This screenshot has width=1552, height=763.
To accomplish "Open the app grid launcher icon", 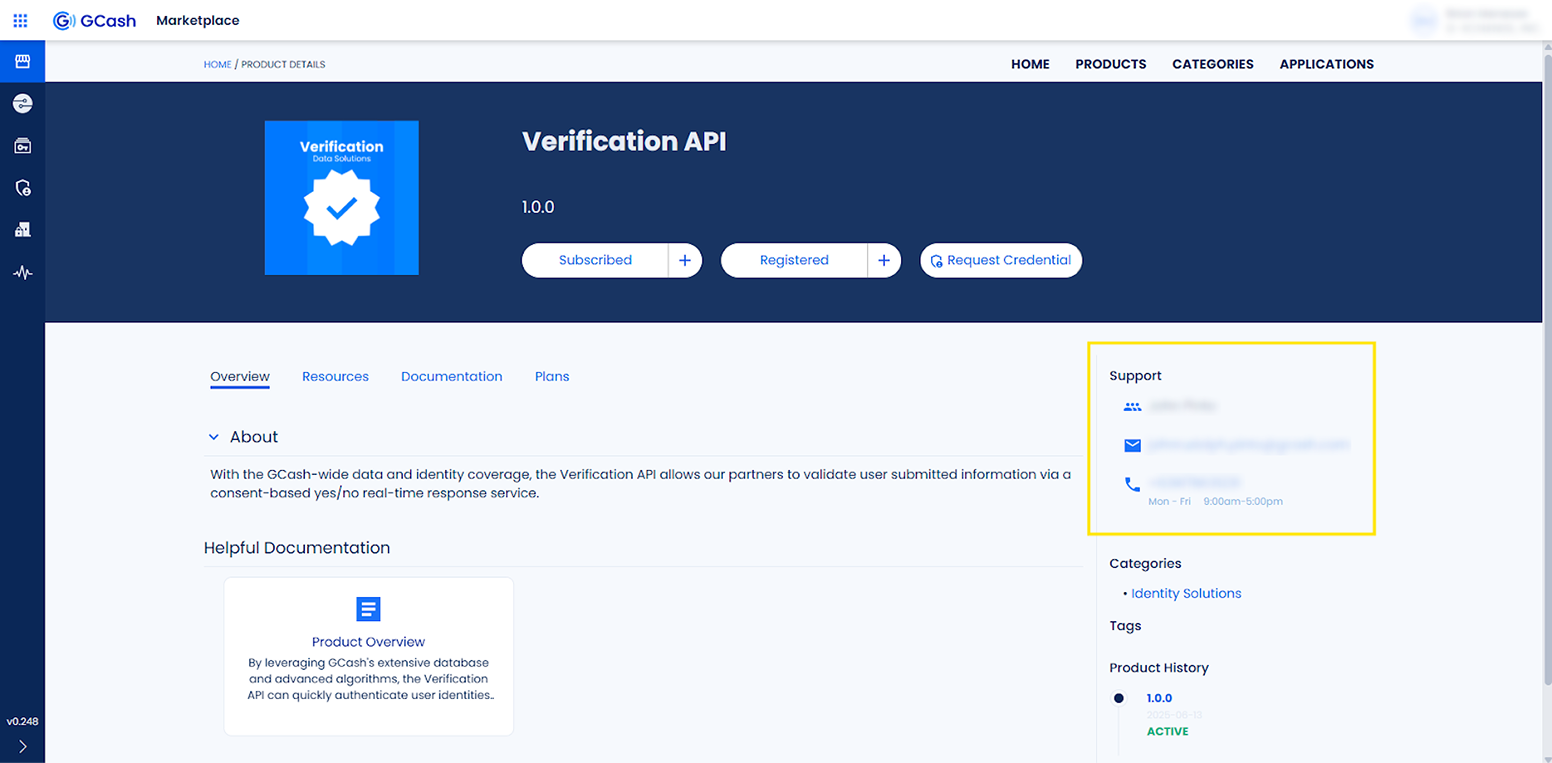I will click(x=20, y=20).
